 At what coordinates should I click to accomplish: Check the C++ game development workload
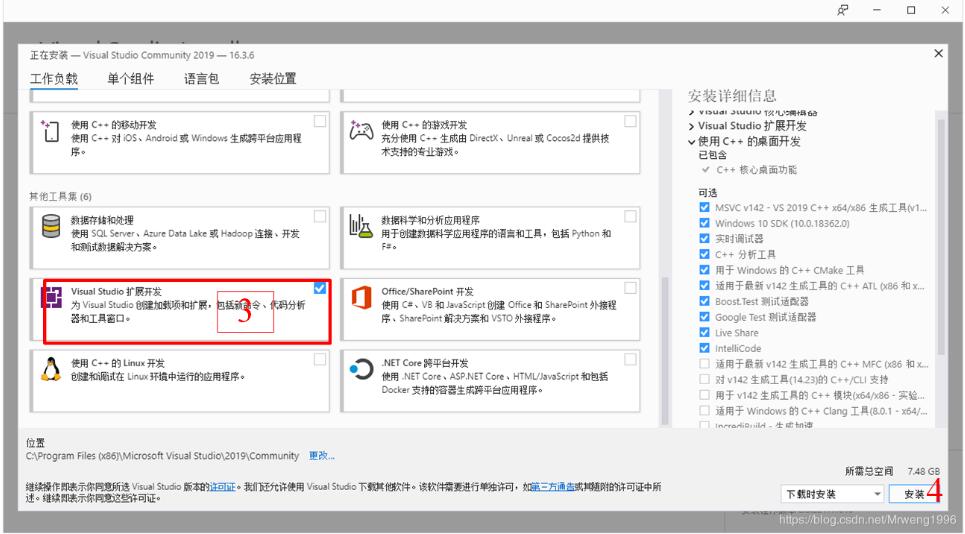coord(630,121)
